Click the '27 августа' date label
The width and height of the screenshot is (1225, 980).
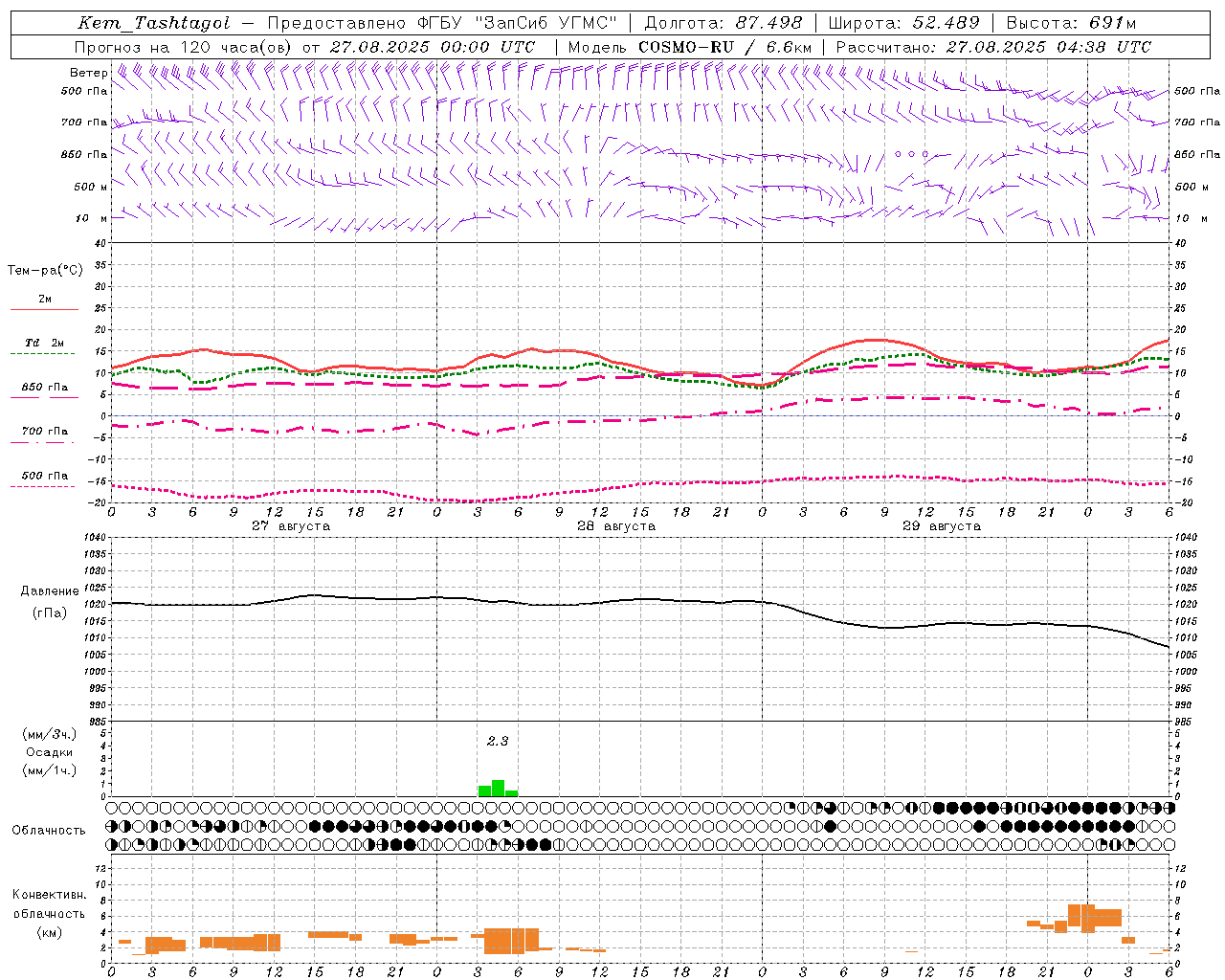291,526
